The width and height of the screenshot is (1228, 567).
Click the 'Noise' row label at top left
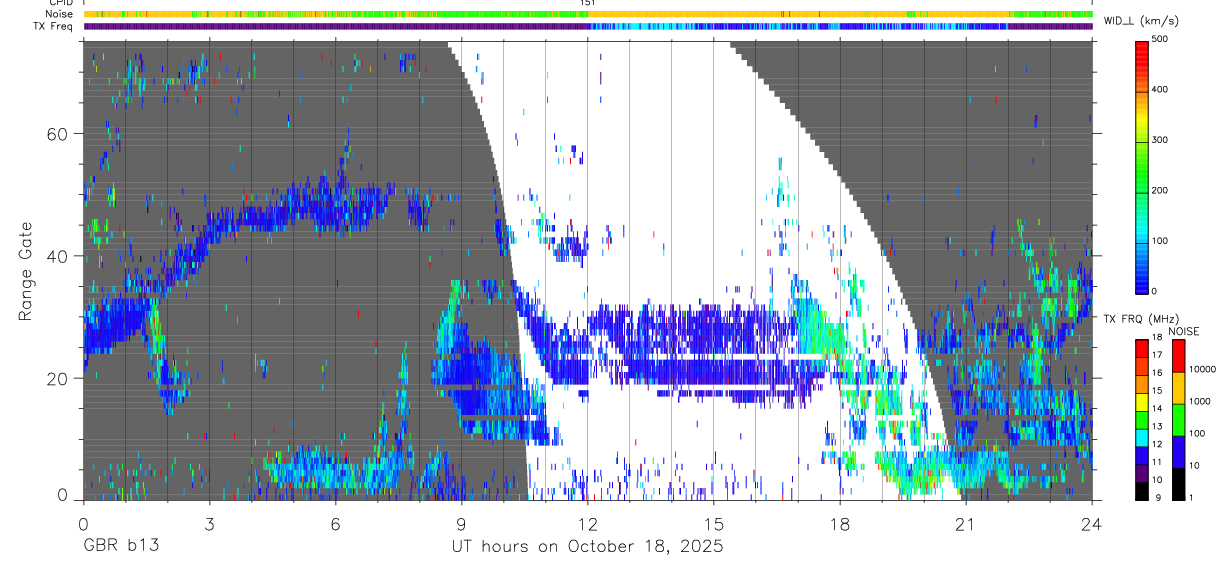[x=58, y=14]
